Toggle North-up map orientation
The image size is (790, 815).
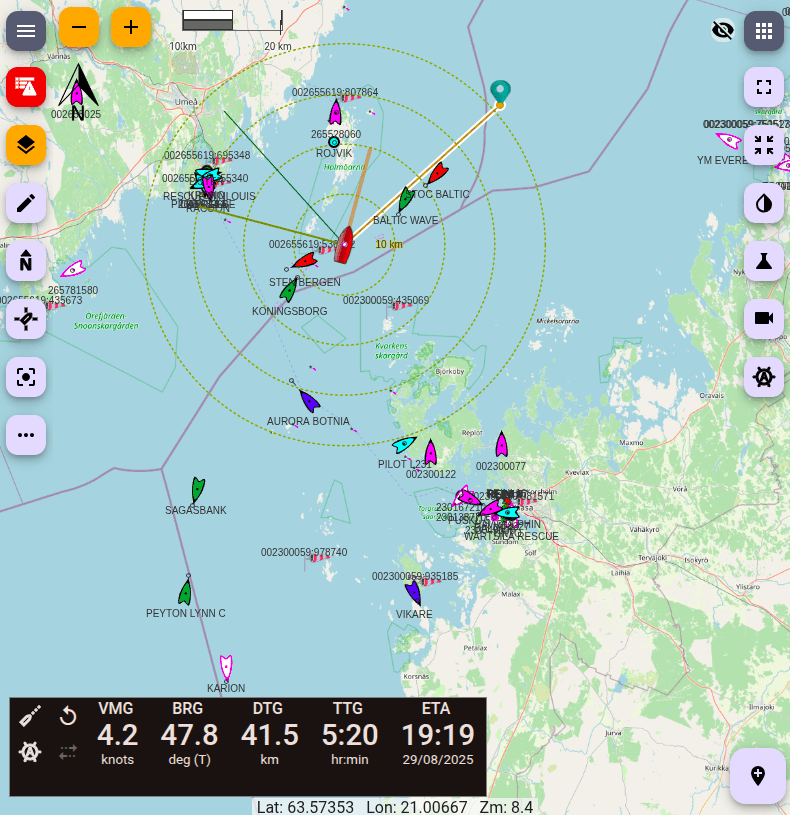point(26,262)
